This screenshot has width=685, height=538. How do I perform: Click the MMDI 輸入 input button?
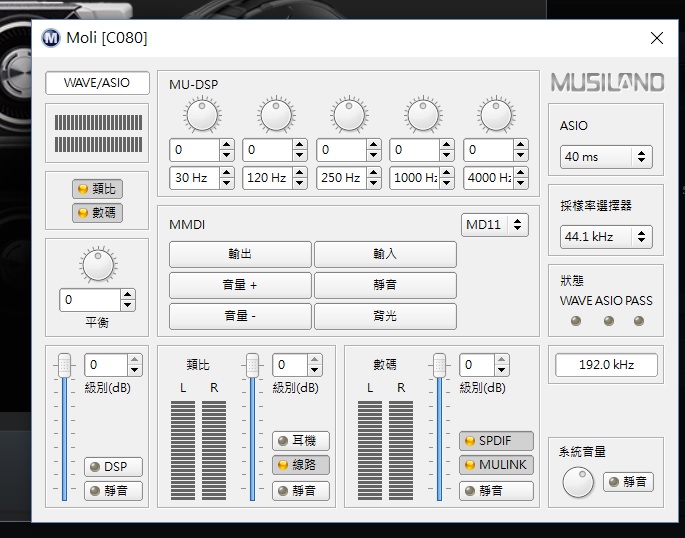click(385, 254)
